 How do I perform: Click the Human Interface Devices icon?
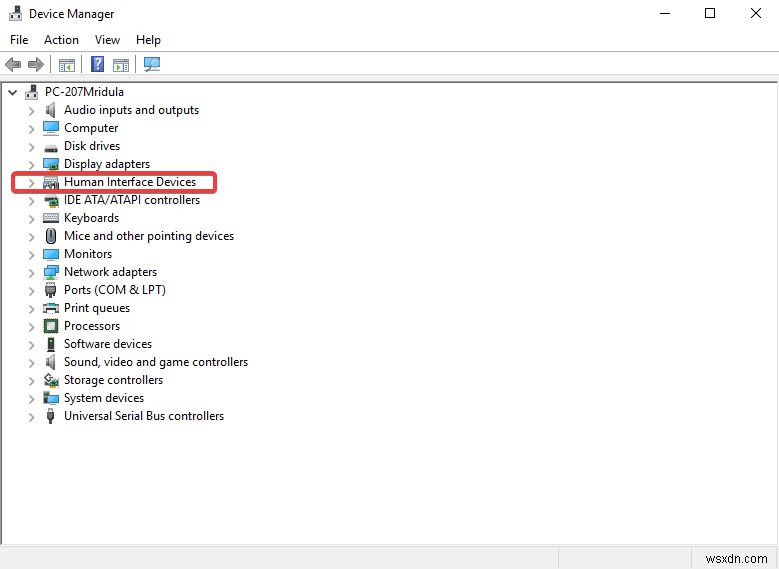point(51,182)
